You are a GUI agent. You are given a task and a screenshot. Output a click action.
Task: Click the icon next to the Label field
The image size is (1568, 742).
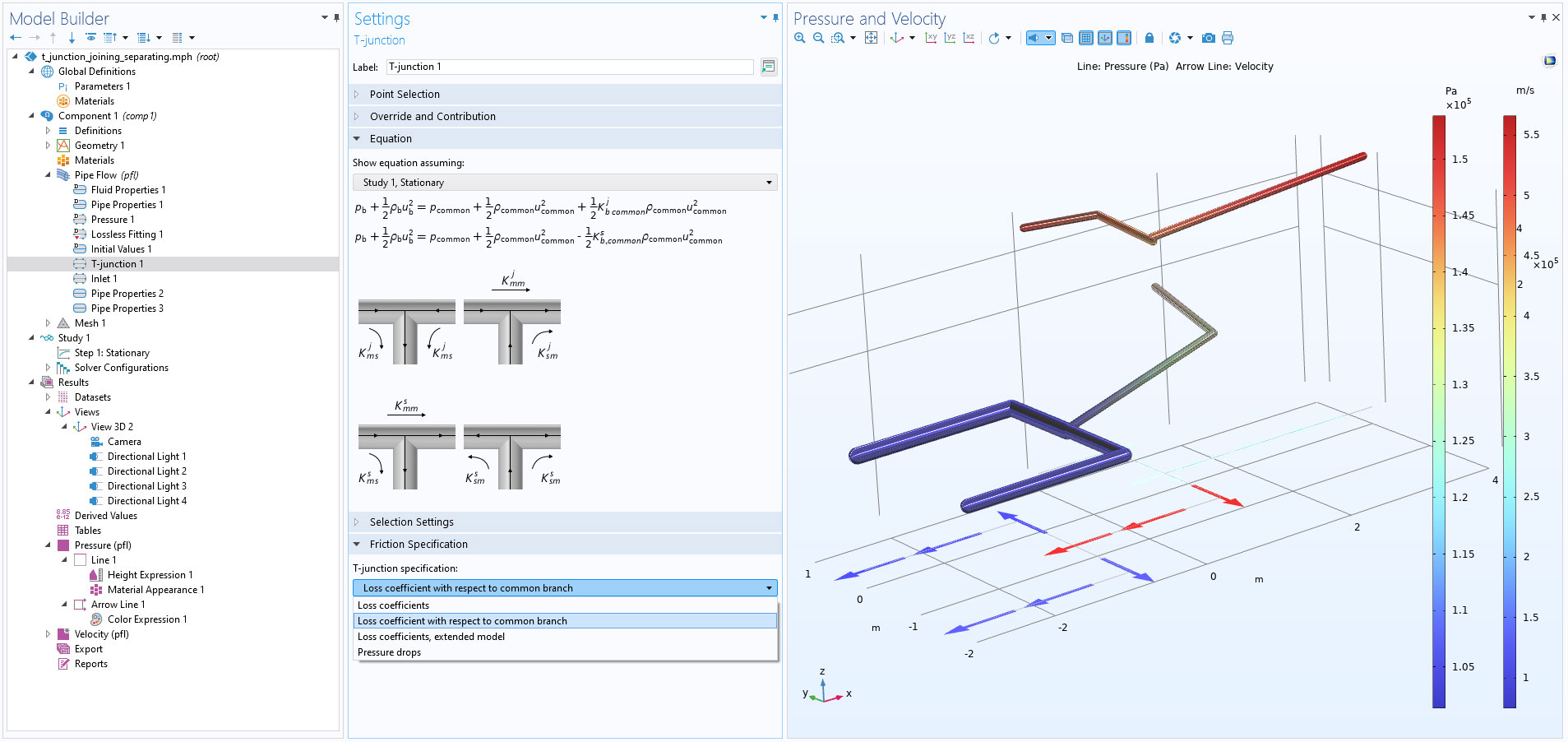768,67
